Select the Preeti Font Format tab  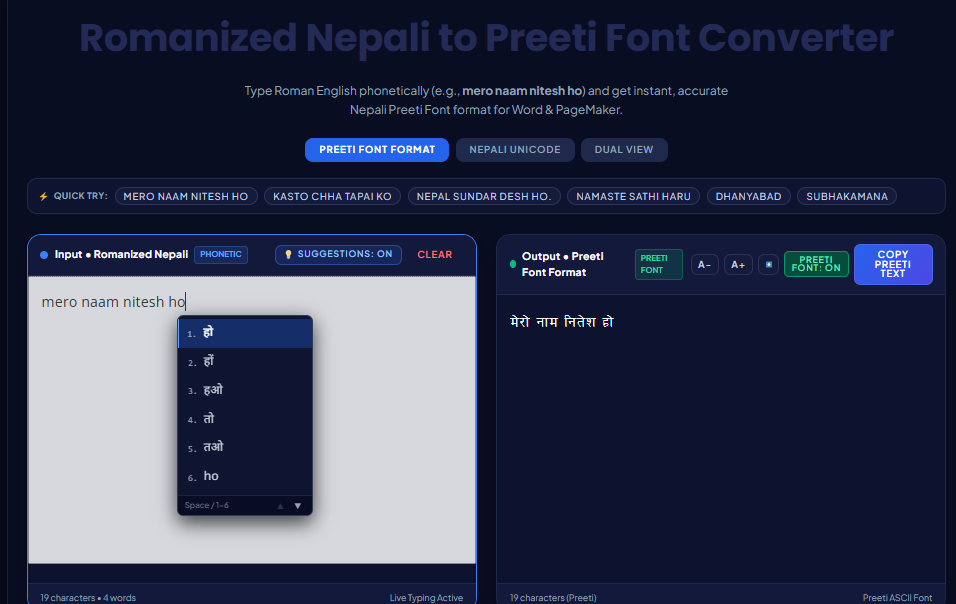tap(377, 150)
